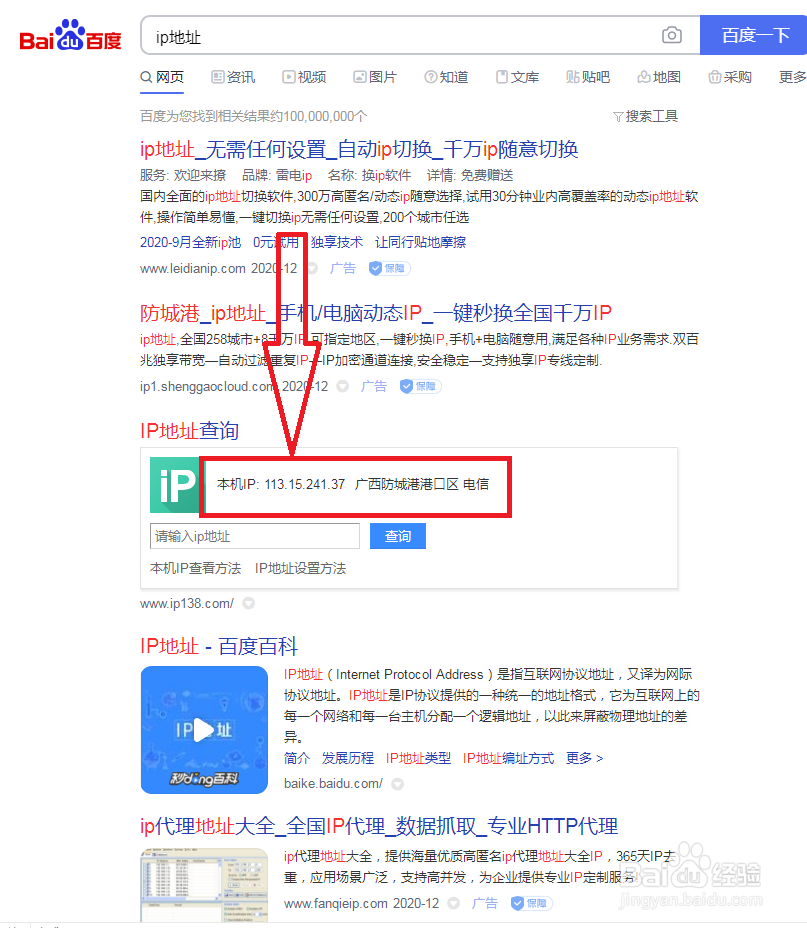Click the 保障 badge beside www.fanqieip.com

[x=531, y=902]
